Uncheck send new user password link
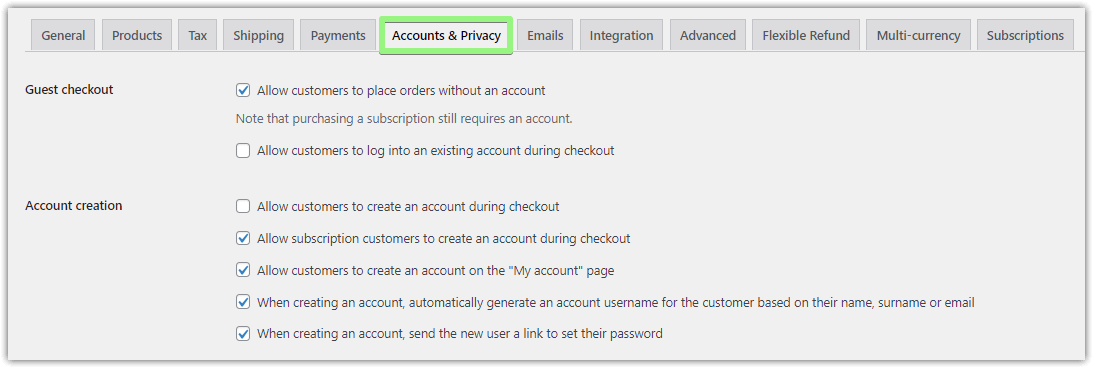Screen dimensions: 1093x368 tap(243, 334)
